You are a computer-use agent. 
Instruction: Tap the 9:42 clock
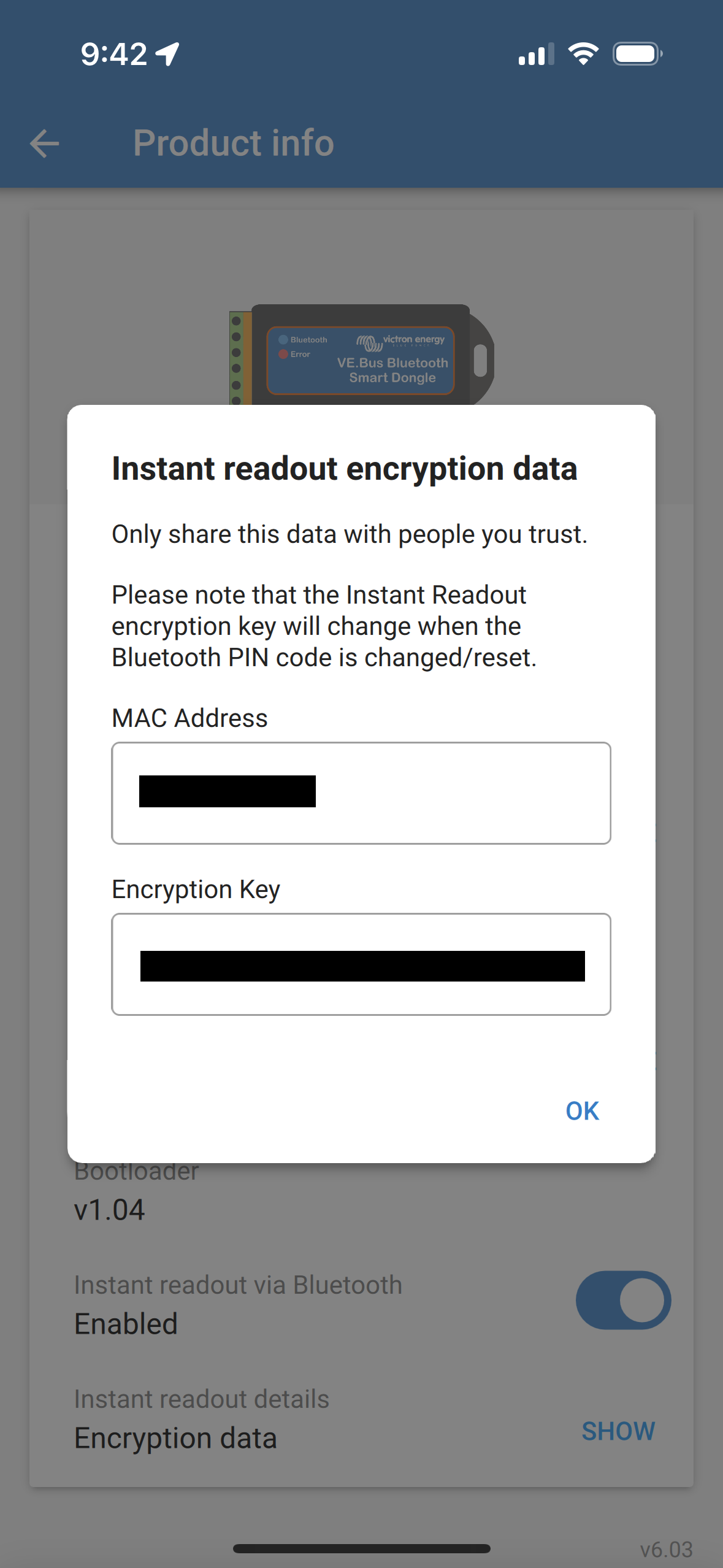[113, 54]
